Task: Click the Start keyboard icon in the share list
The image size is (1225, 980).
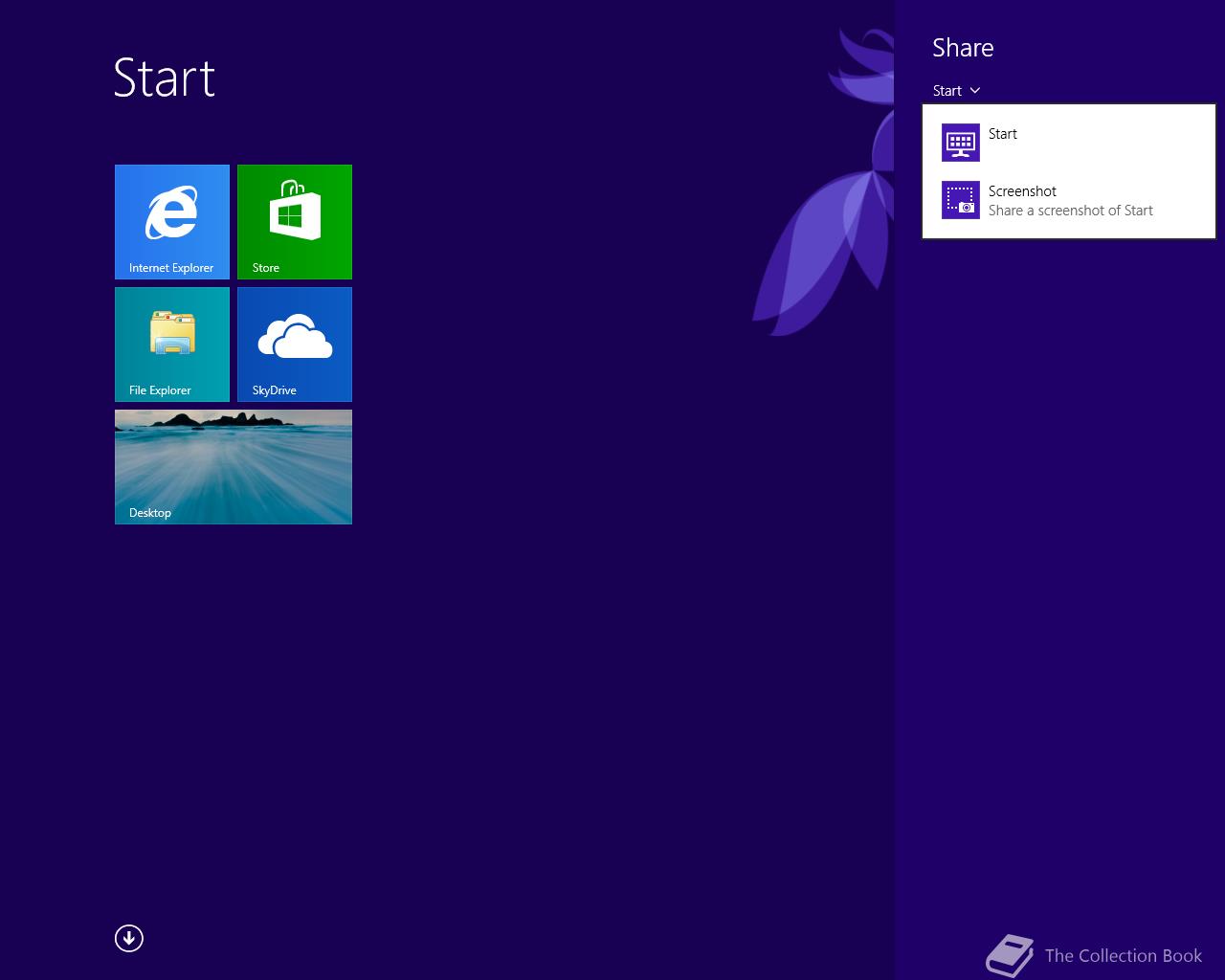Action: pos(960,143)
